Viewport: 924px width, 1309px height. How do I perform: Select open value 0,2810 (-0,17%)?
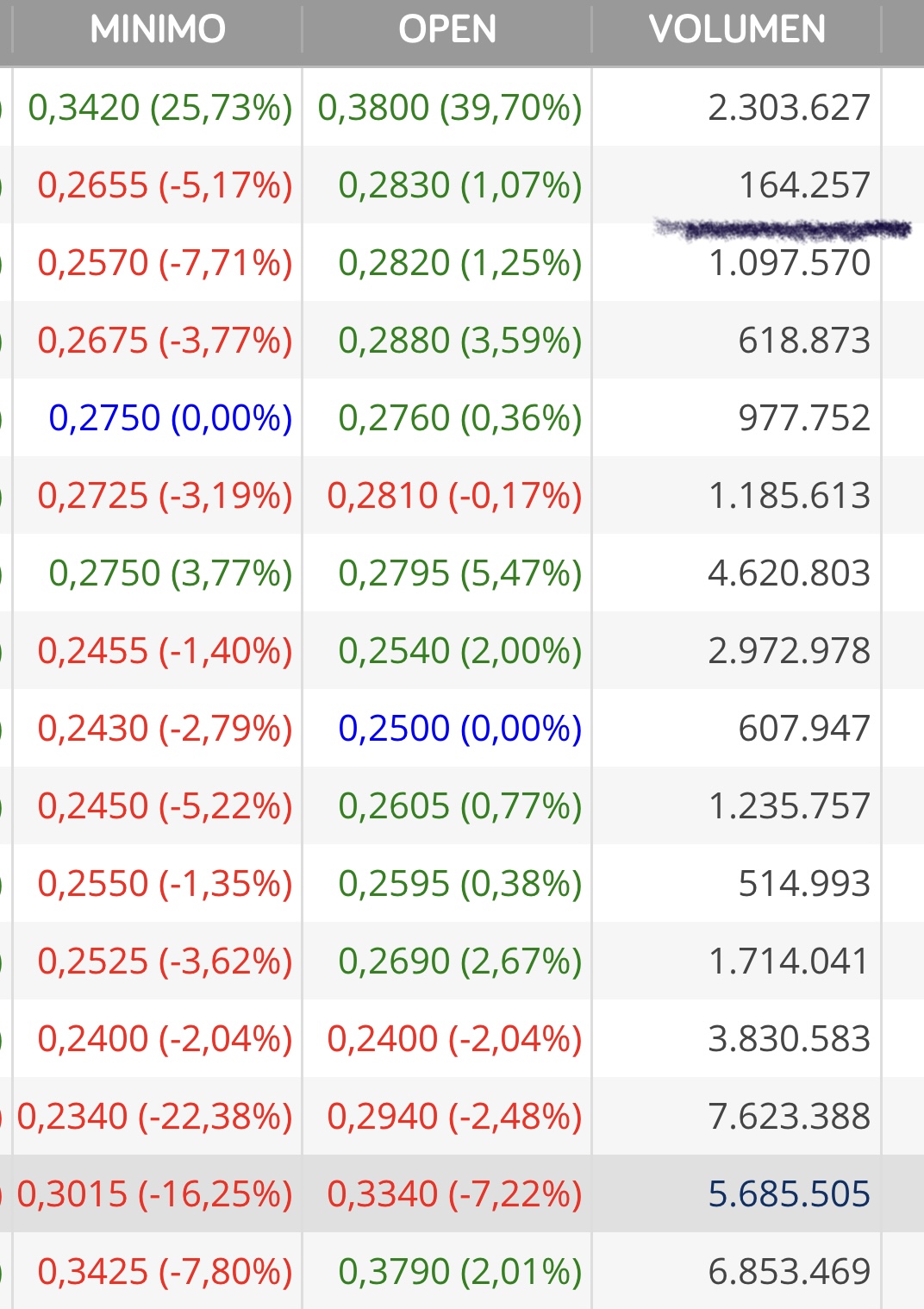[455, 496]
